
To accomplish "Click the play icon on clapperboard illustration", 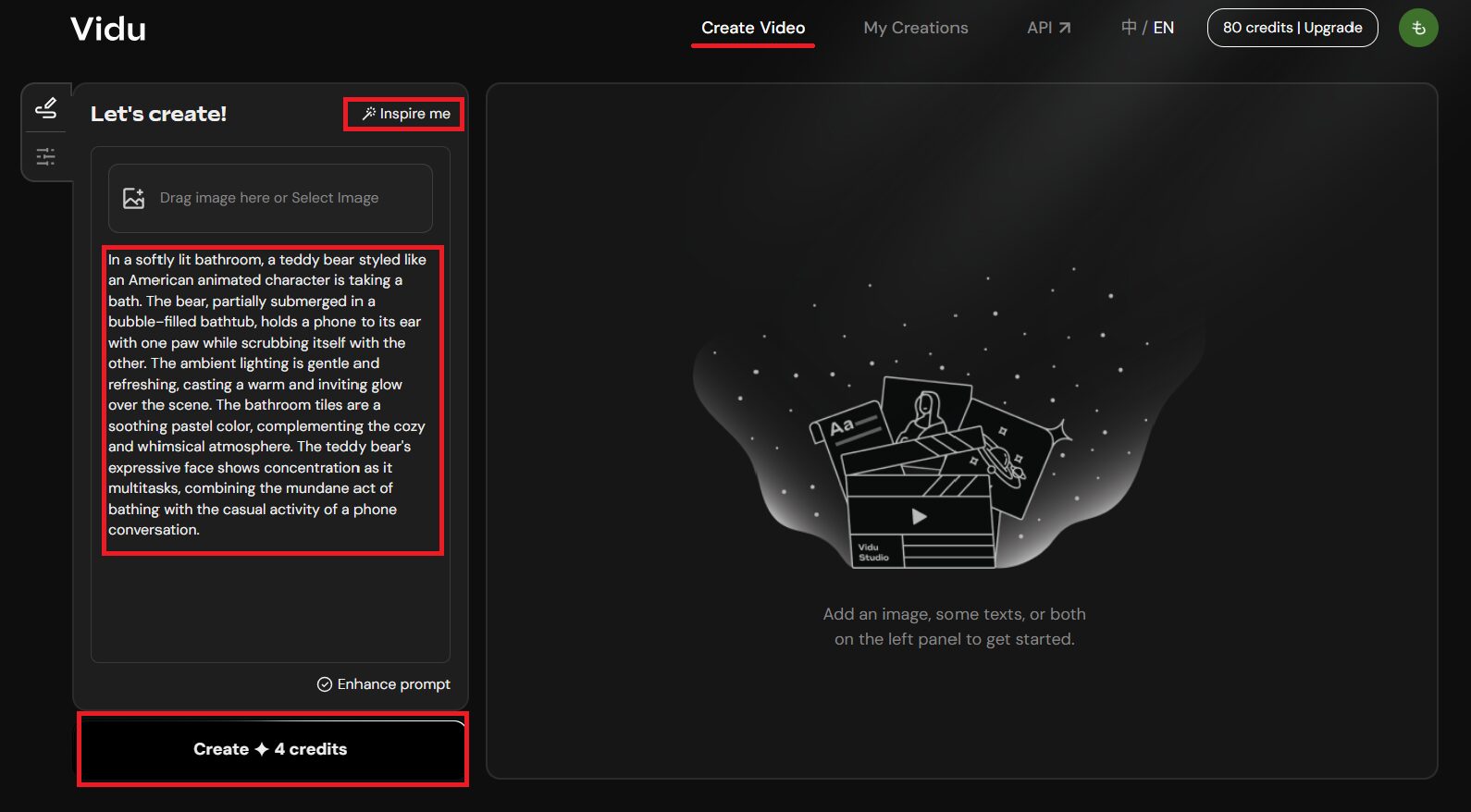I will click(x=919, y=516).
